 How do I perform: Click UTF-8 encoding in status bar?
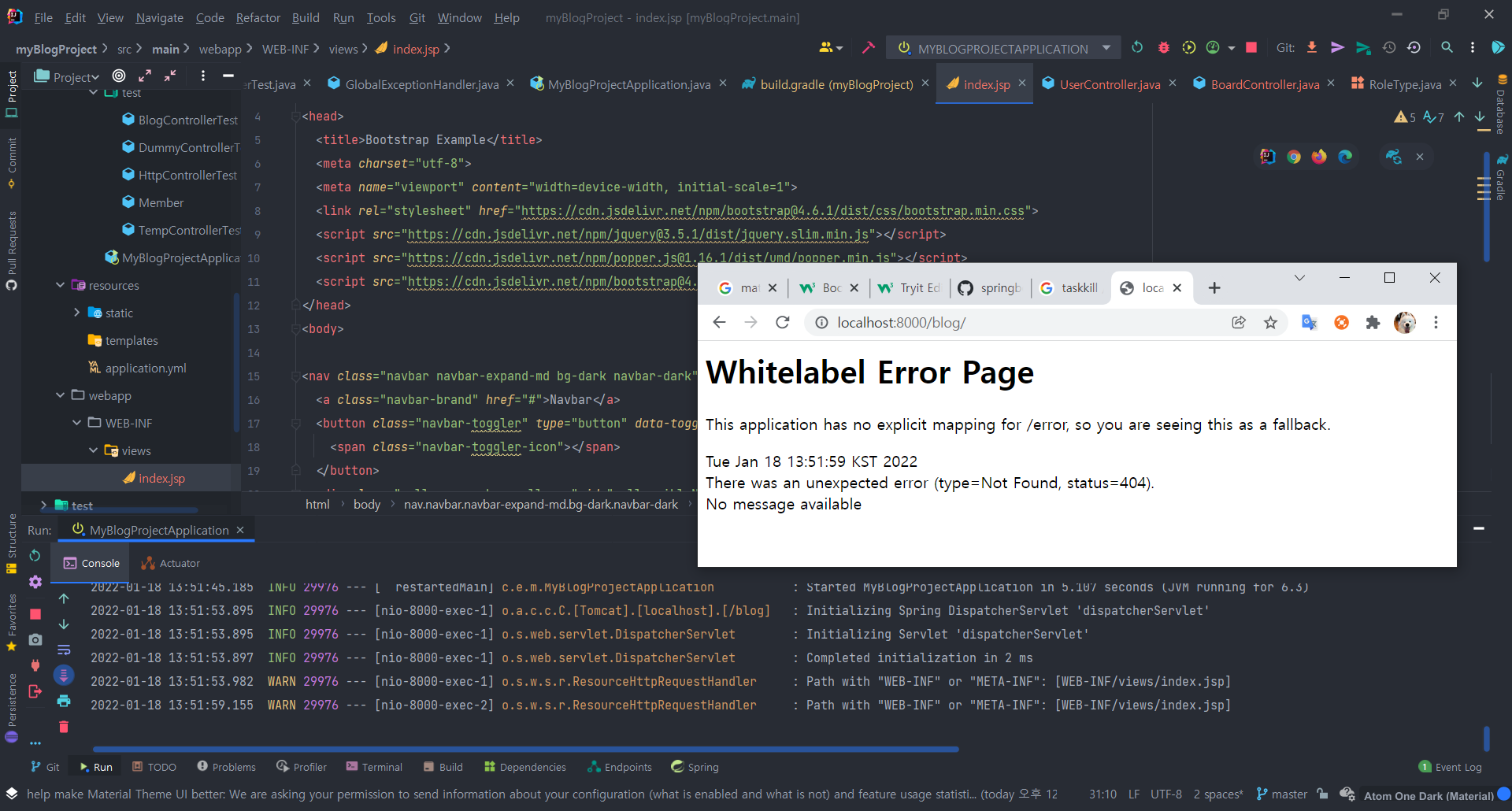tap(1165, 794)
